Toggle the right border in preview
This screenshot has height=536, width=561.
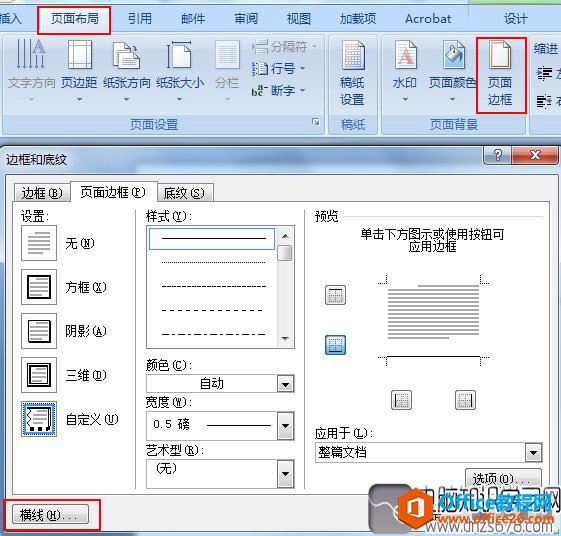[x=465, y=400]
